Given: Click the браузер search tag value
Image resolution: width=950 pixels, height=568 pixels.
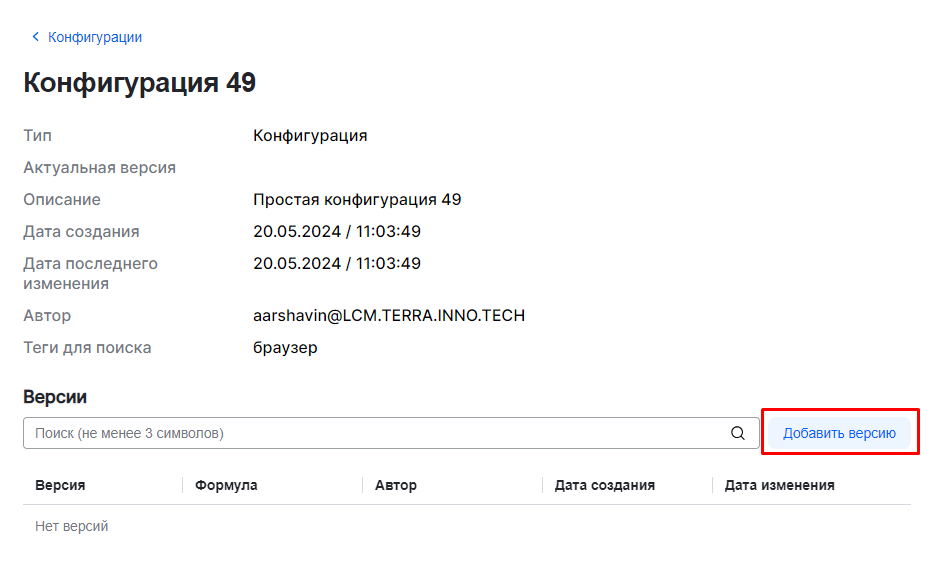Looking at the screenshot, I should pos(285,348).
